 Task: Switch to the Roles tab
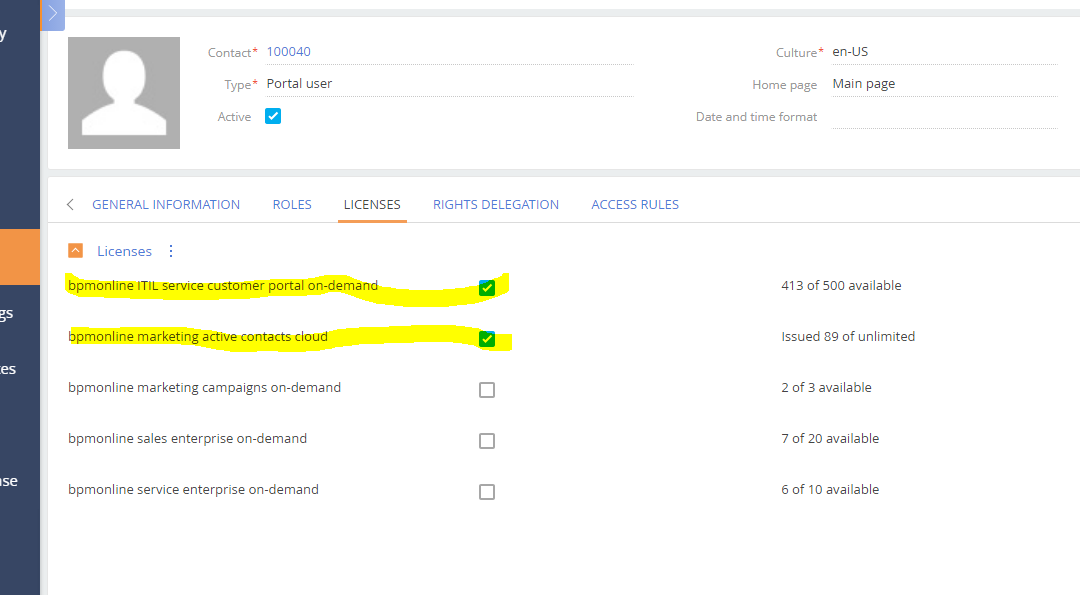point(292,205)
